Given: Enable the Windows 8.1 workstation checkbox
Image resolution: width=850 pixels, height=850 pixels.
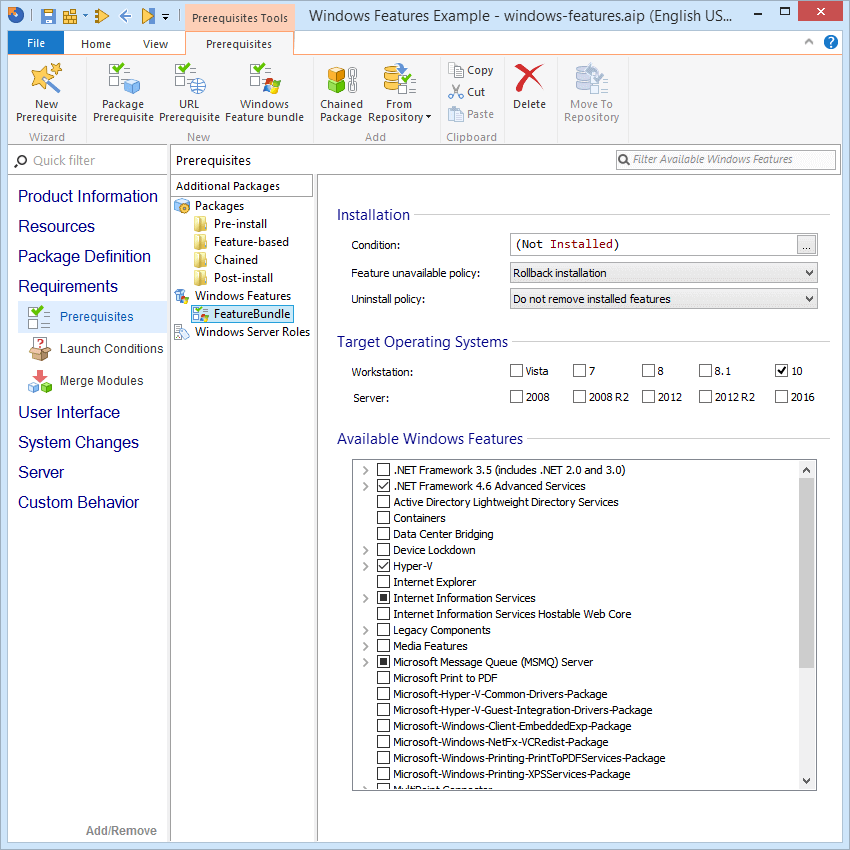Looking at the screenshot, I should (706, 371).
